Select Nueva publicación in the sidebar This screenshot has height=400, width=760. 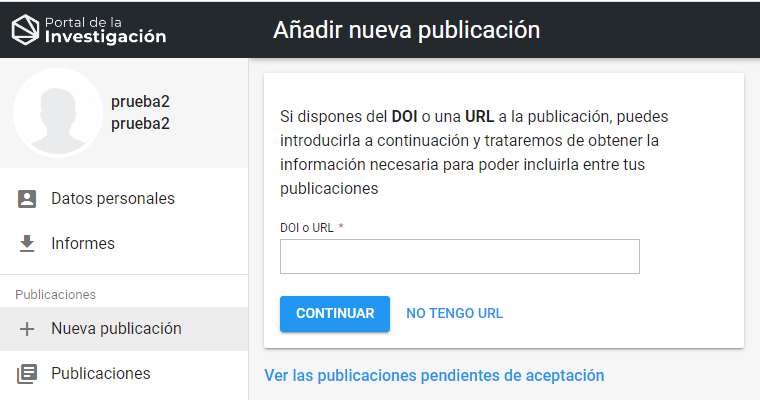(116, 329)
